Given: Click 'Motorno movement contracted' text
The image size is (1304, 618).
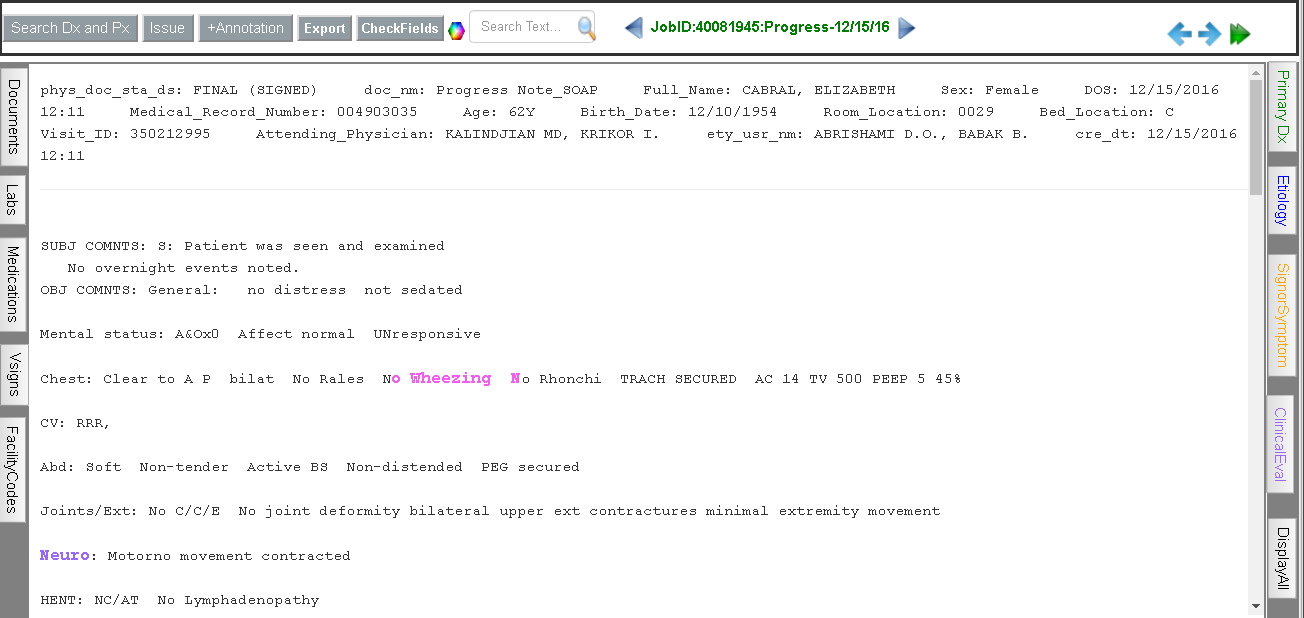Looking at the screenshot, I should [x=229, y=556].
